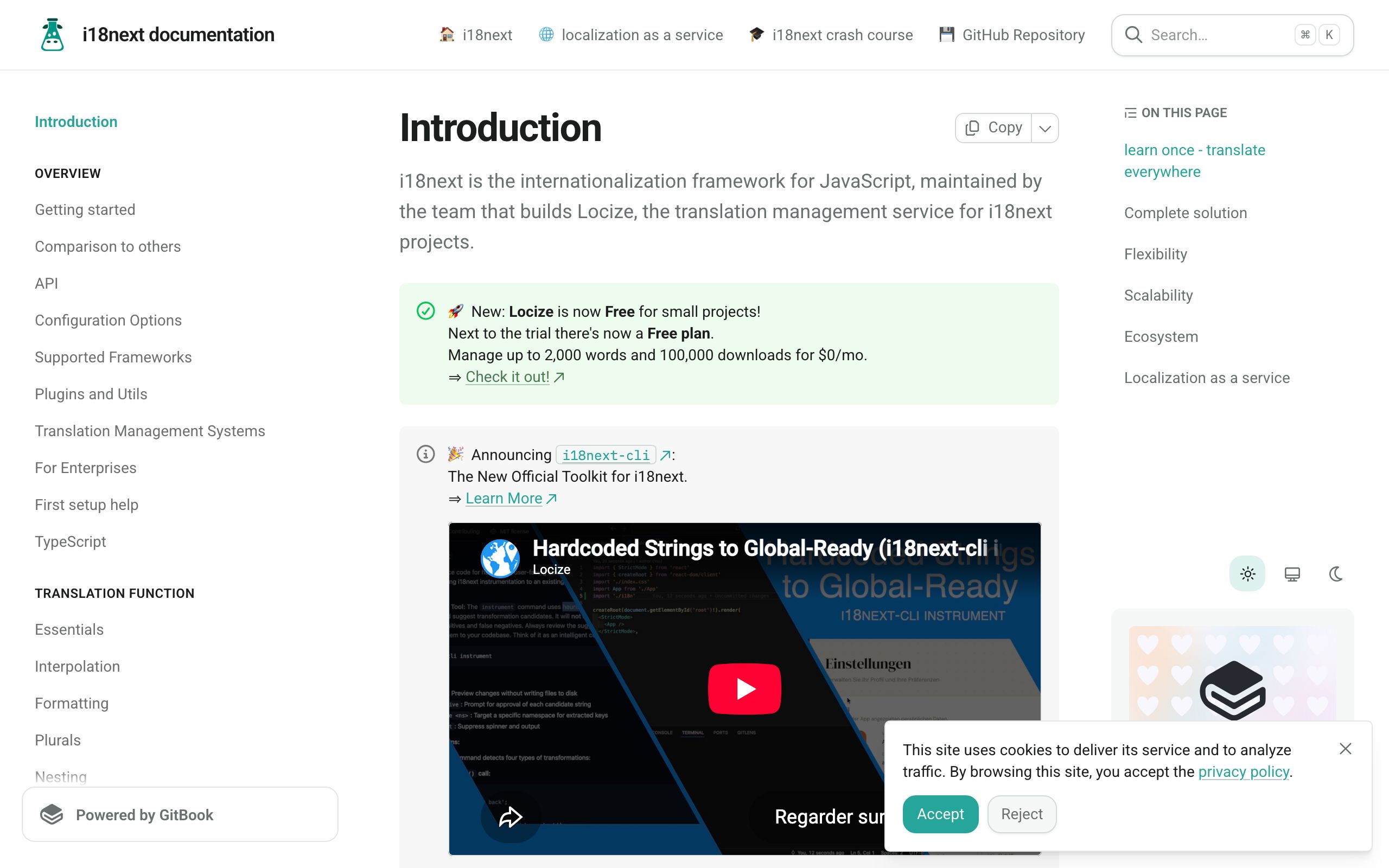Select Introduction in the sidebar
Screen dimensions: 1389x868
pyautogui.click(x=76, y=122)
